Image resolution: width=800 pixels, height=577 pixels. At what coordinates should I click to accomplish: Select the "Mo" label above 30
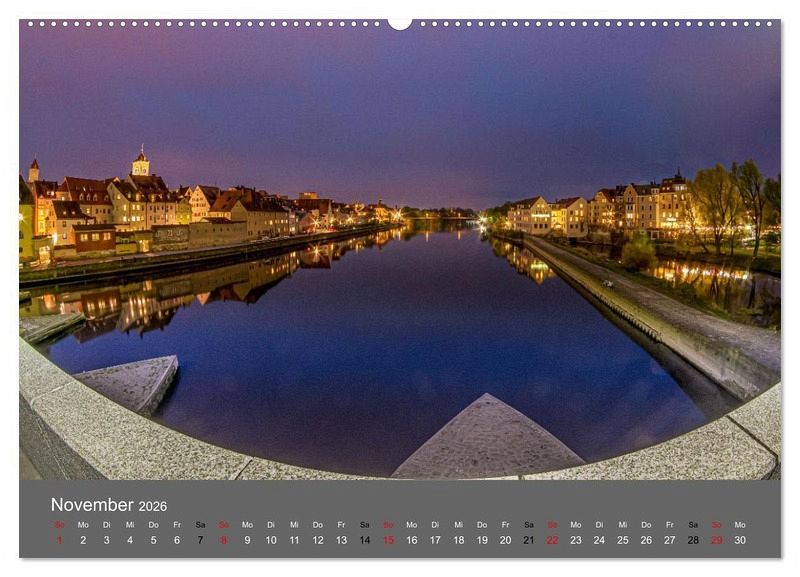(x=740, y=524)
